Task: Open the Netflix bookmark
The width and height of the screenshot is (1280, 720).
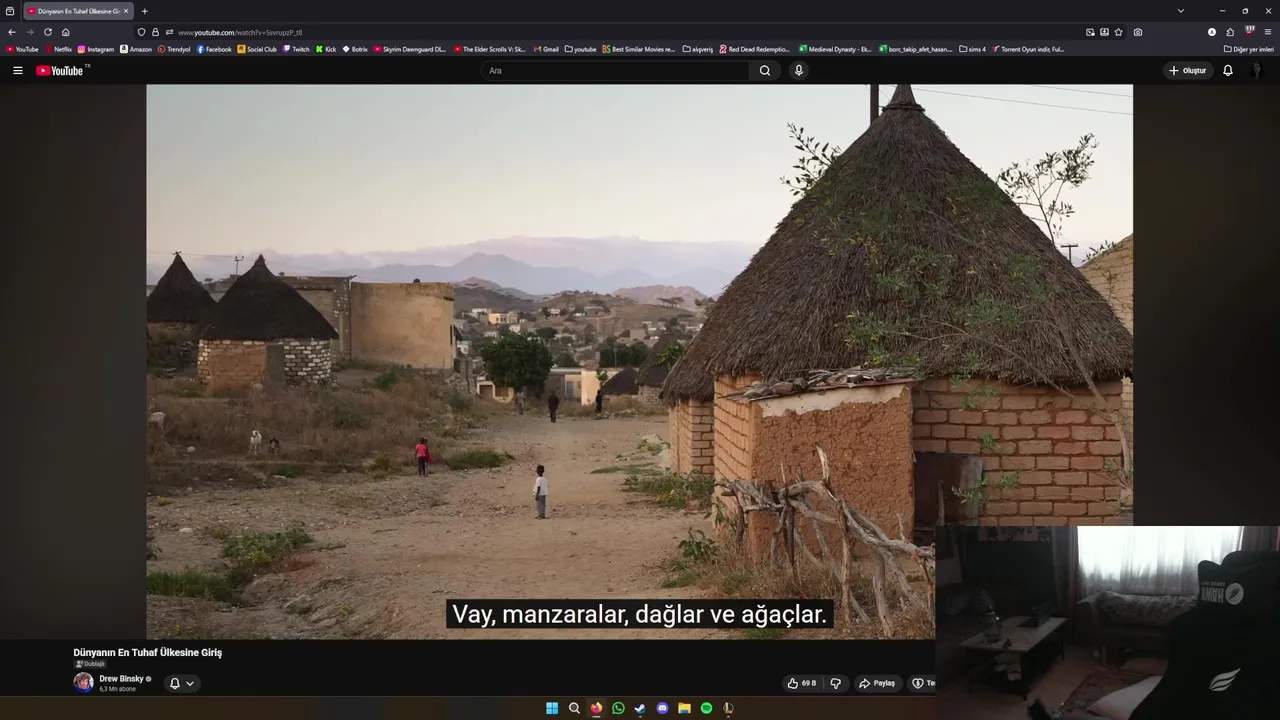Action: tap(58, 49)
